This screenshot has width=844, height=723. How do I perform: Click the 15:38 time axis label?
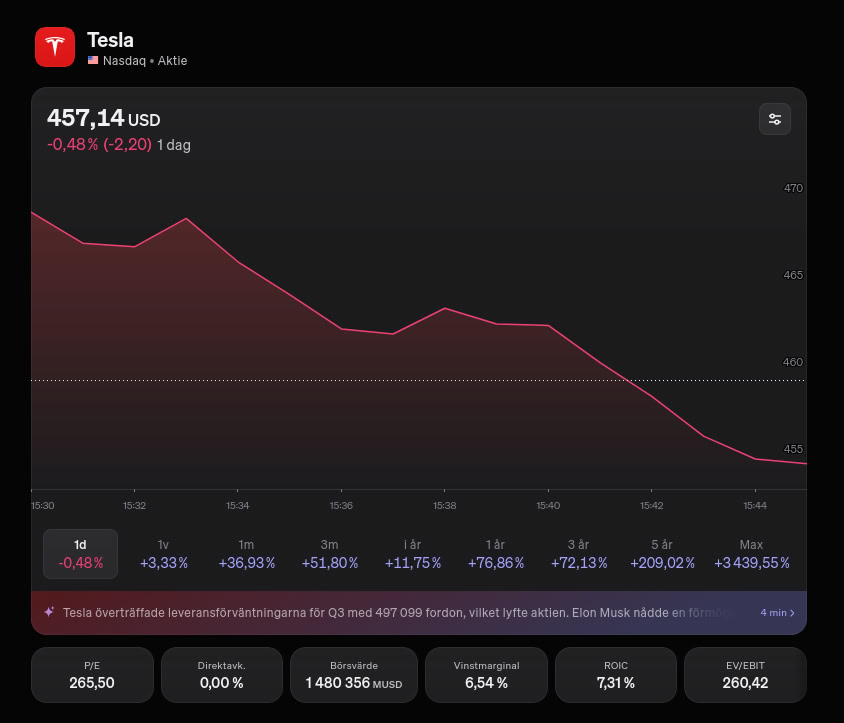coord(445,506)
